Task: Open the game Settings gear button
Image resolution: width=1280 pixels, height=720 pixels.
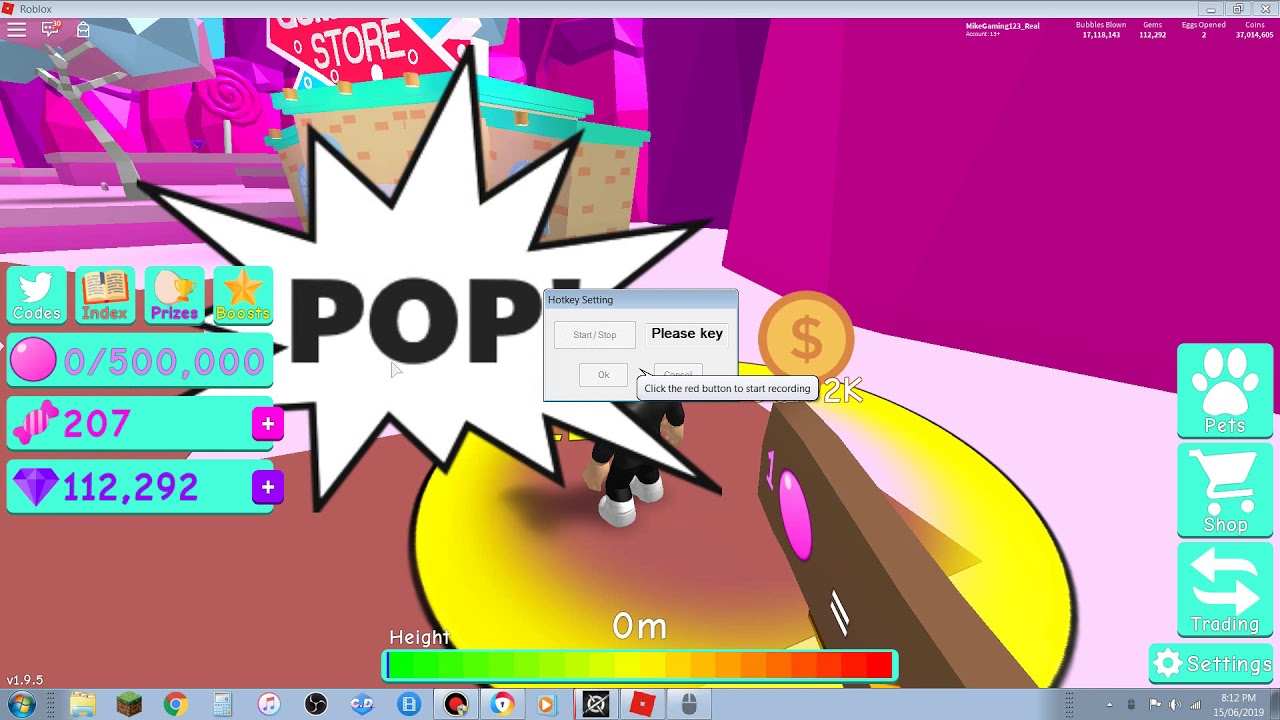Action: [x=1212, y=664]
